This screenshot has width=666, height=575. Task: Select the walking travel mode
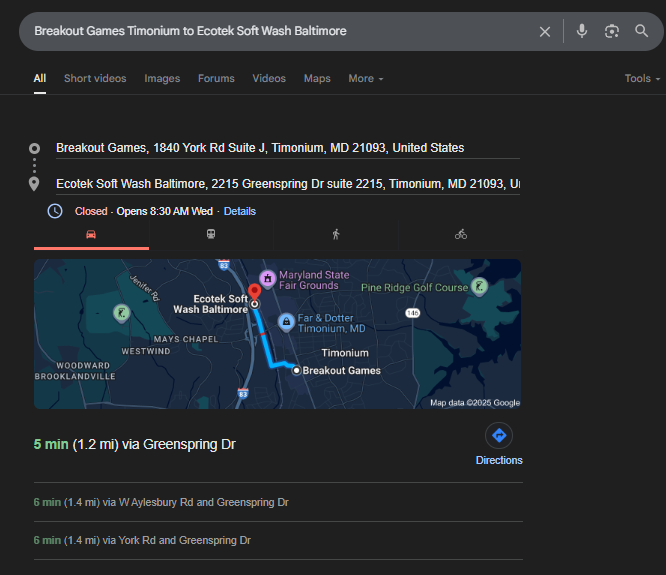click(x=336, y=234)
